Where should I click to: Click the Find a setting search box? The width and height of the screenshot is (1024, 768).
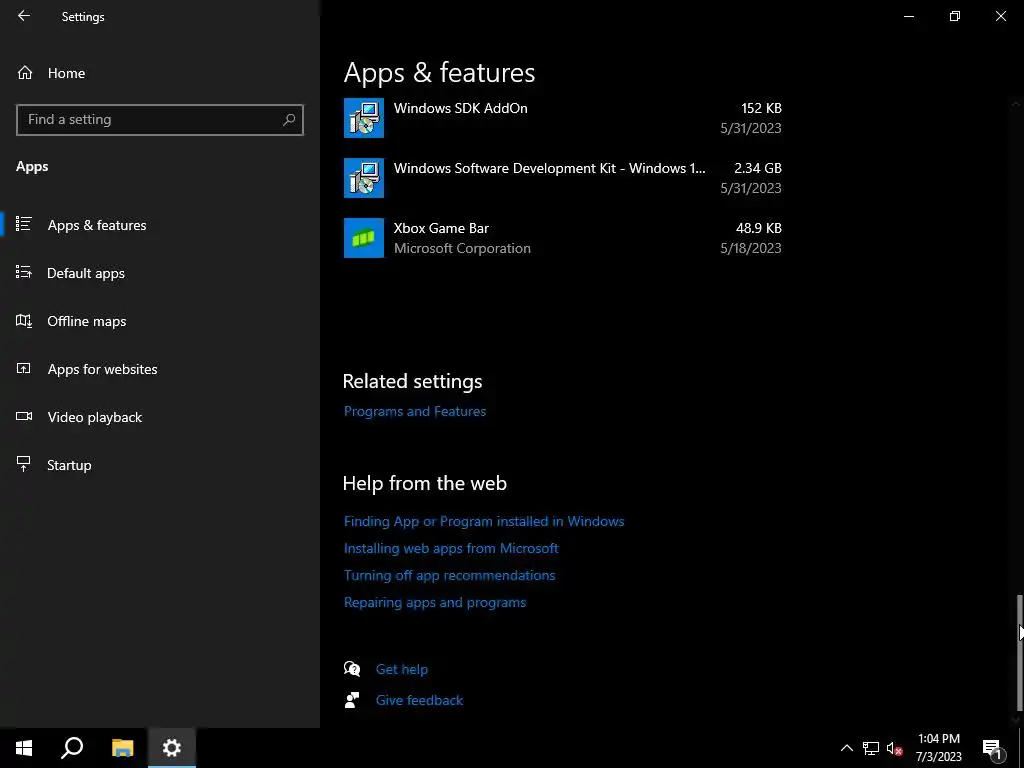[x=160, y=120]
